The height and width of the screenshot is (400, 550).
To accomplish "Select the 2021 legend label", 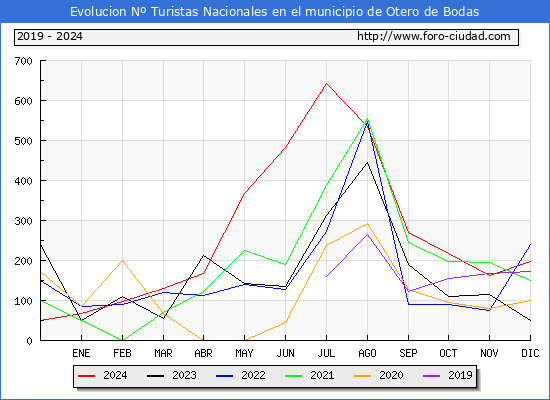I will coord(322,375).
